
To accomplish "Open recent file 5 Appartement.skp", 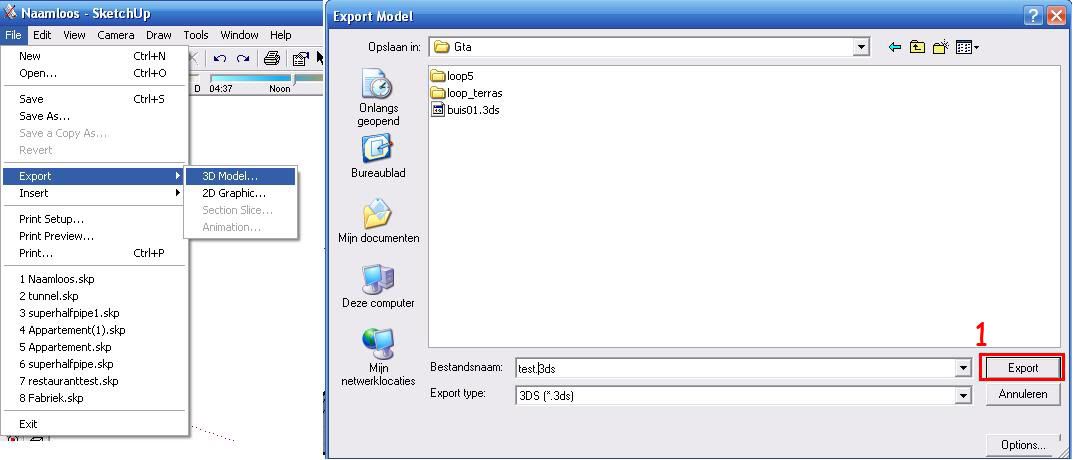I will click(x=94, y=347).
